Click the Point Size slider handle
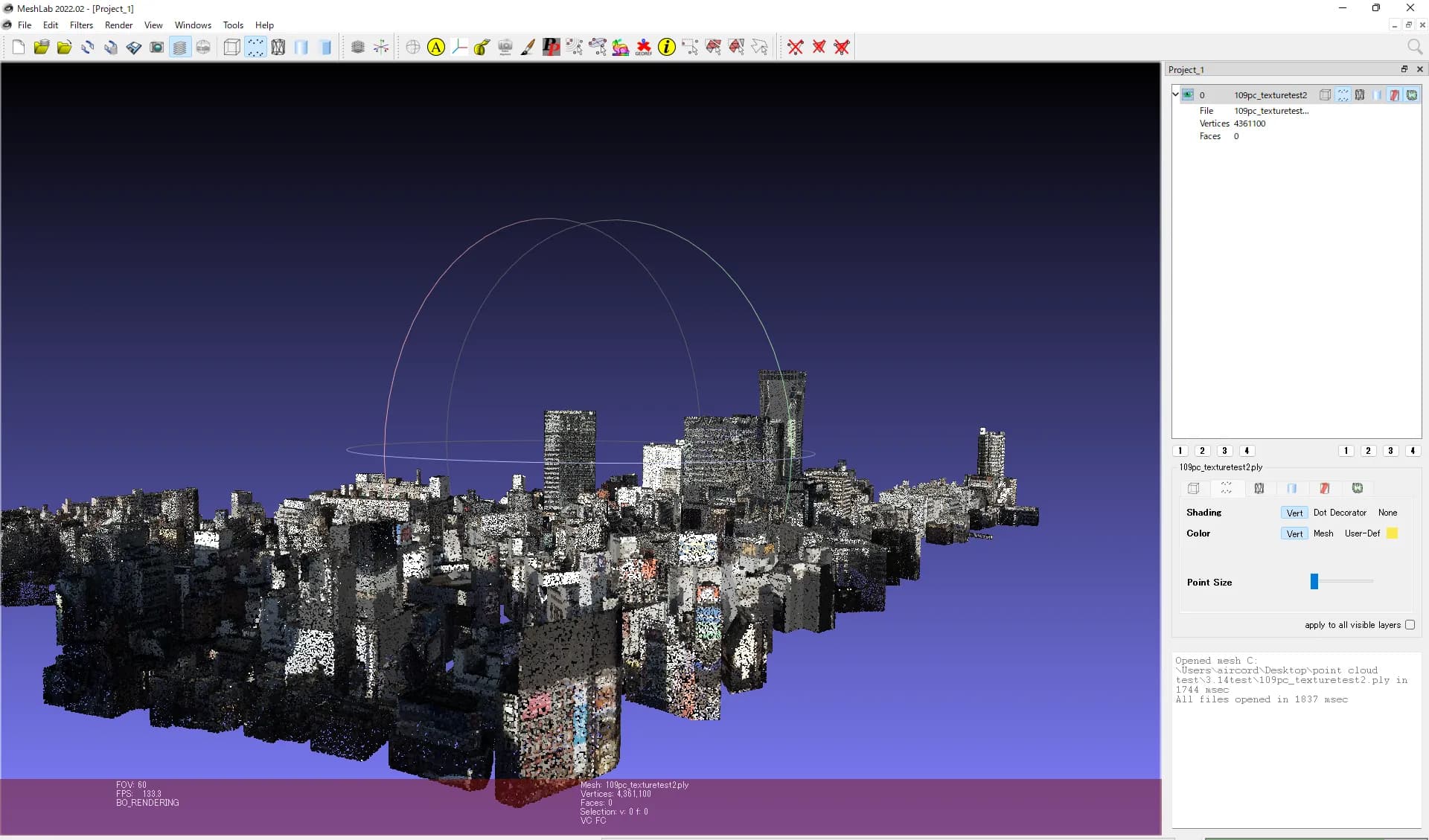The width and height of the screenshot is (1429, 840). [x=1314, y=581]
